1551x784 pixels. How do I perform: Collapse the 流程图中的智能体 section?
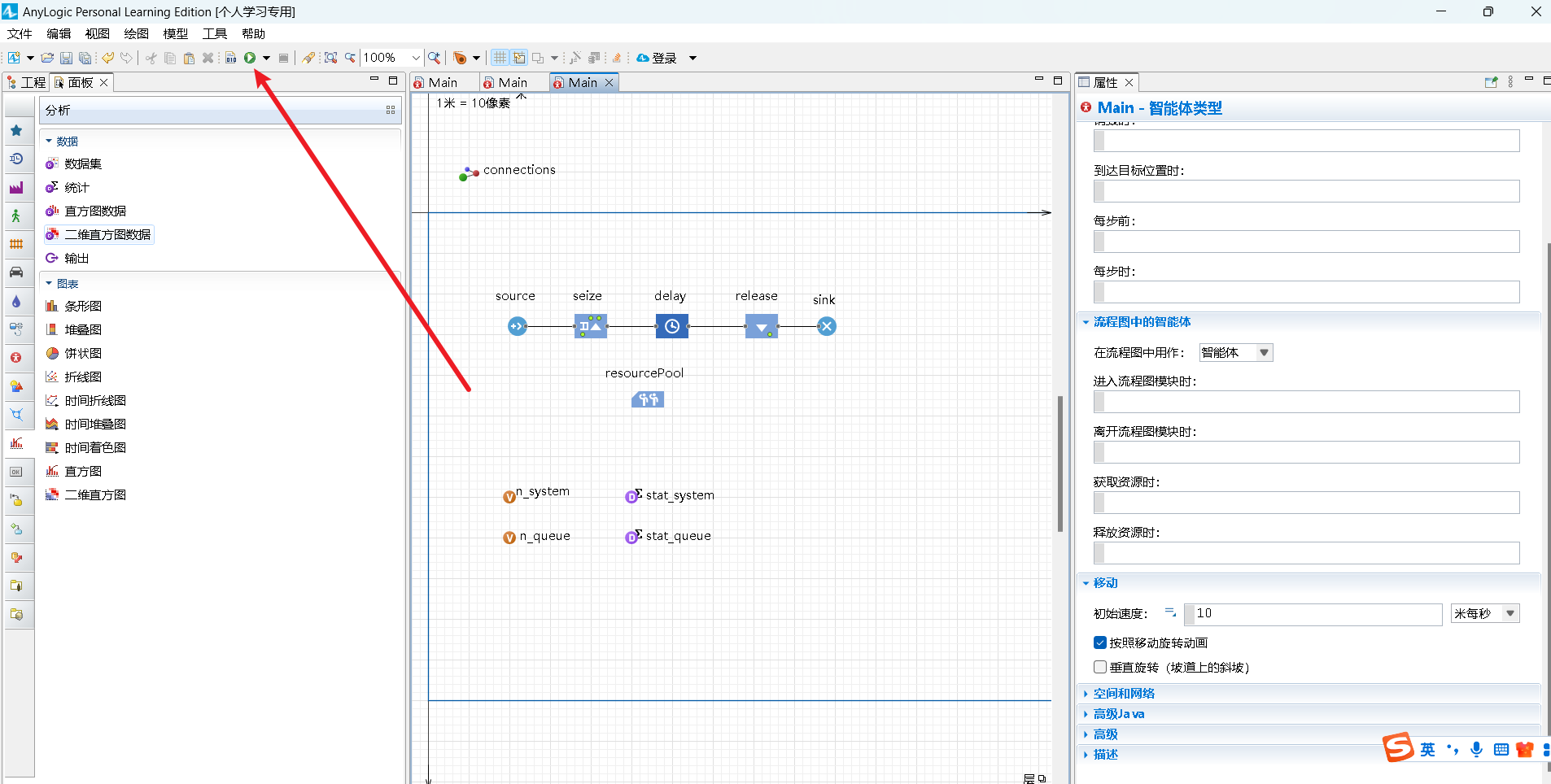point(1086,322)
